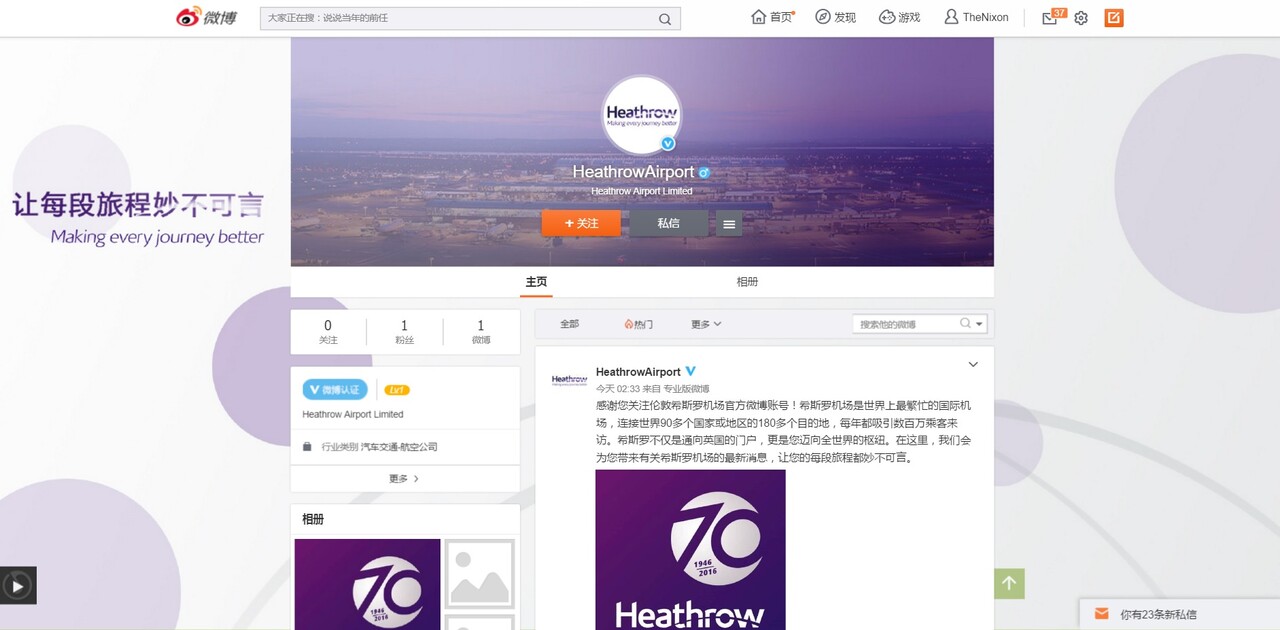Click the 微博认证 verification badge
Viewport: 1280px width, 630px height.
(x=335, y=390)
